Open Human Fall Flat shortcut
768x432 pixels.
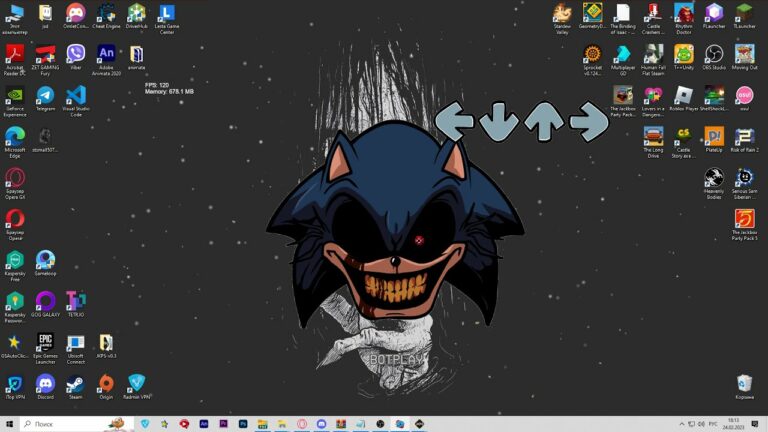(653, 60)
